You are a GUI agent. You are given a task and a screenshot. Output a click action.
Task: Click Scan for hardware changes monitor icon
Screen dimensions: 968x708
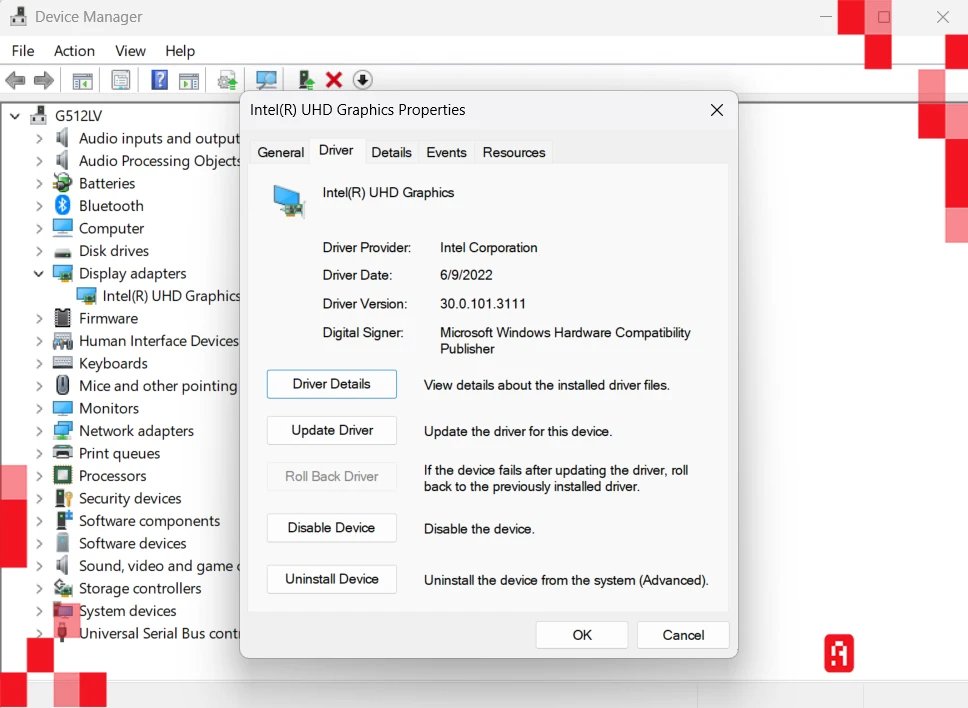coord(266,80)
